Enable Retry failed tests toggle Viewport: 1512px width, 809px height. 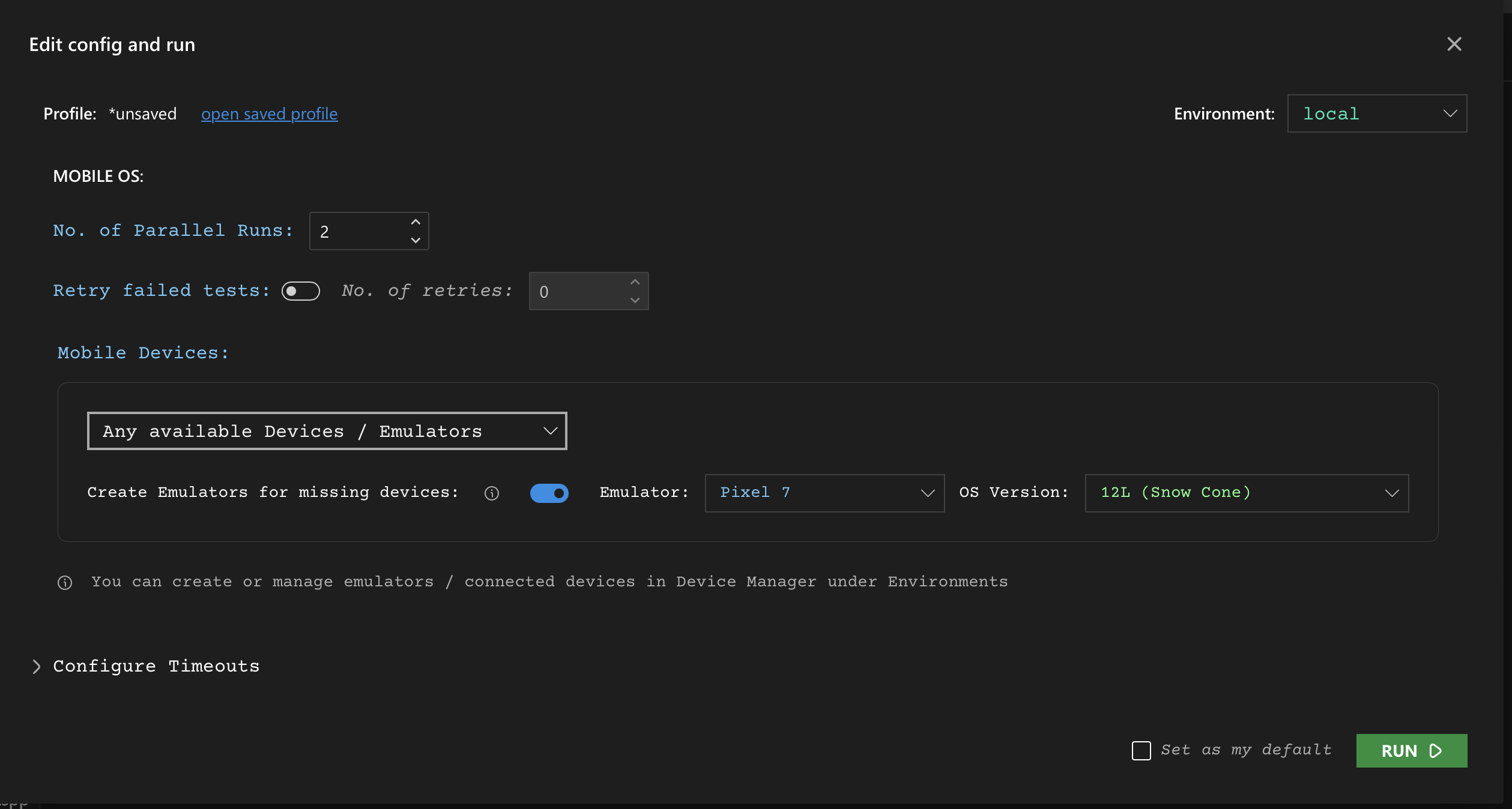coord(300,291)
